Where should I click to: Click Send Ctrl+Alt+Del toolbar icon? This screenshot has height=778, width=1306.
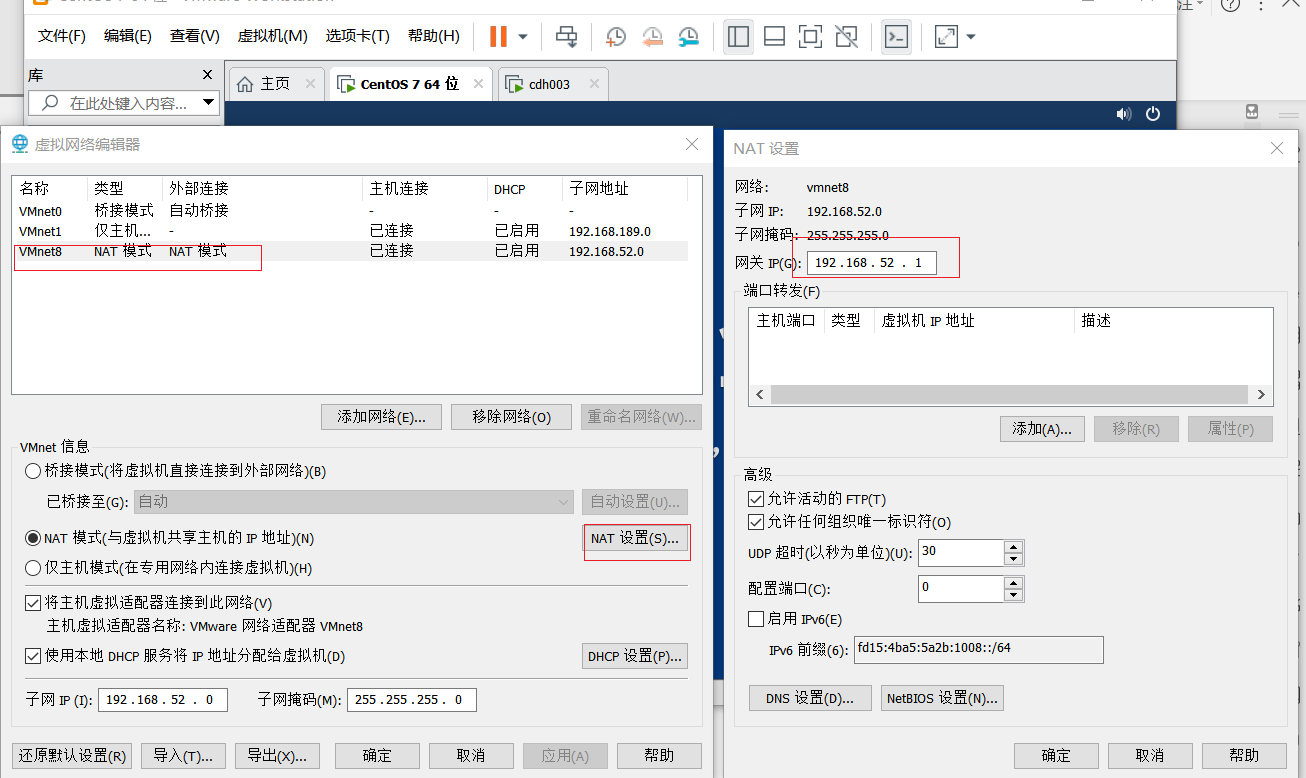click(x=567, y=37)
